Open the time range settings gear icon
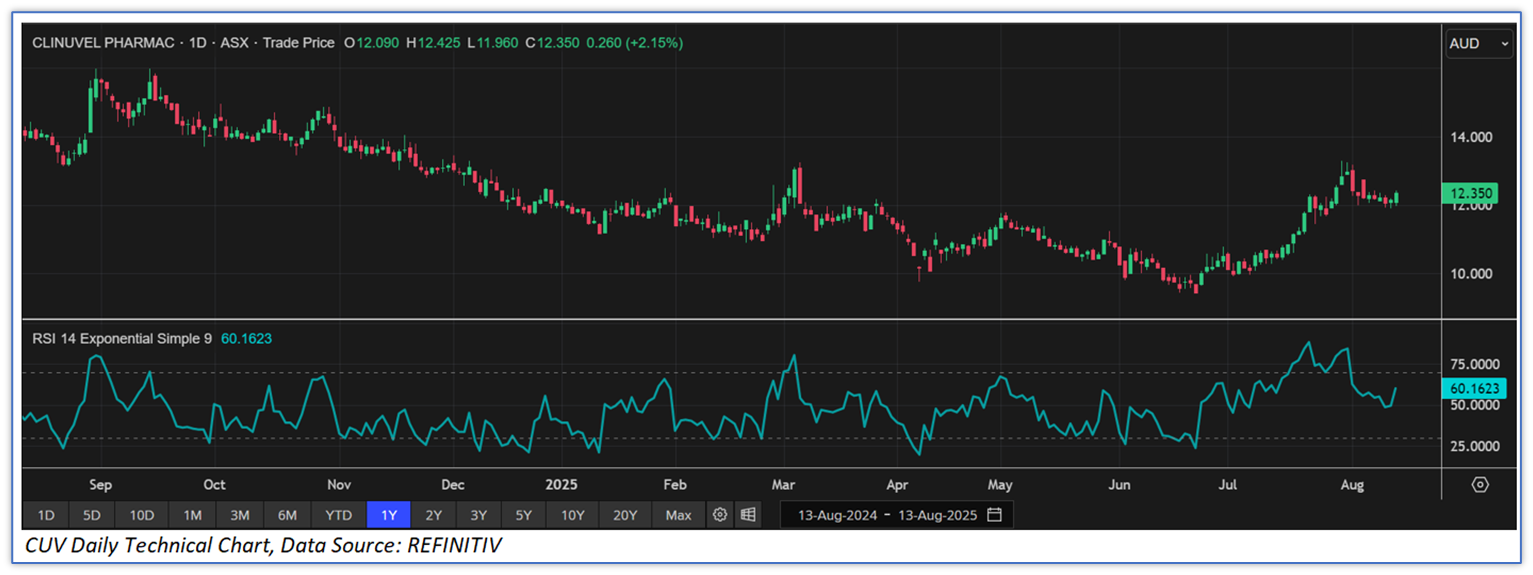This screenshot has width=1533, height=575. click(x=719, y=515)
